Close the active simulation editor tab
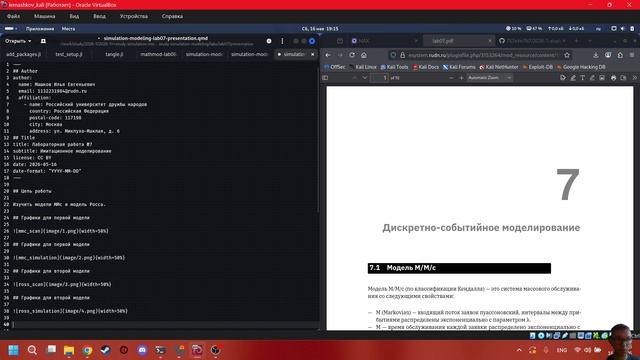The width and height of the screenshot is (640, 360). coord(313,54)
